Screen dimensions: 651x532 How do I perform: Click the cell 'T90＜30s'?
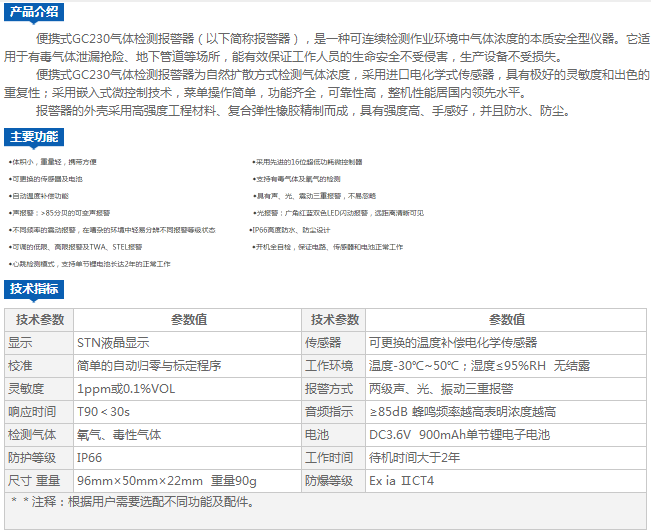coord(187,412)
